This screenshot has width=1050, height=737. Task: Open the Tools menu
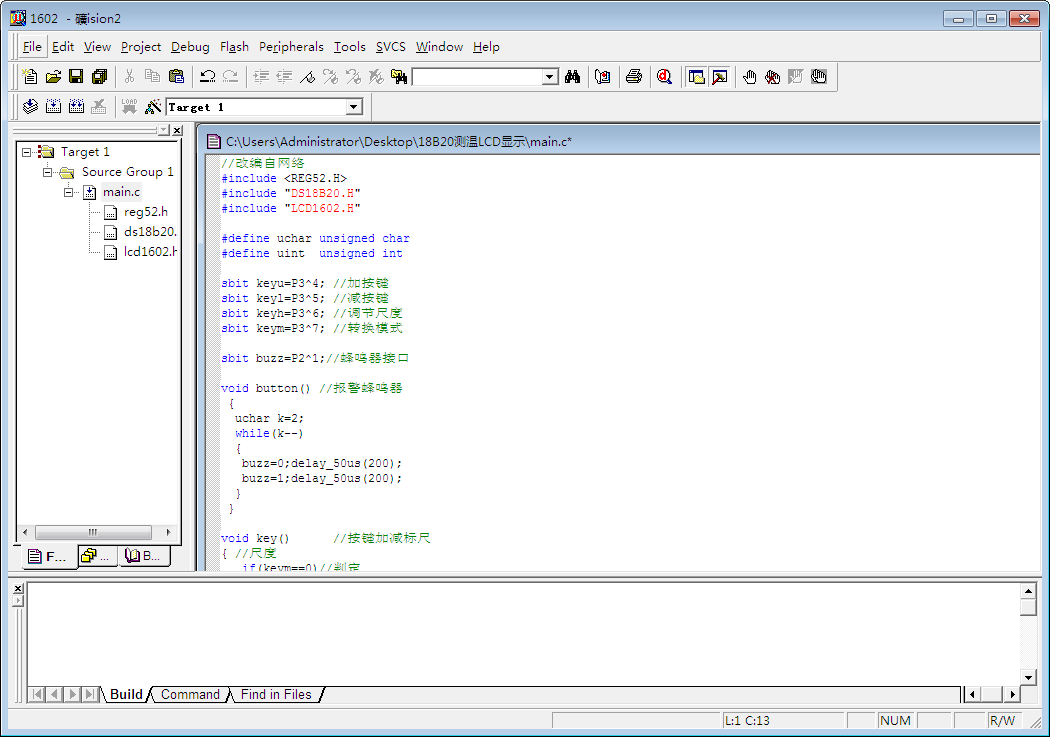tap(350, 47)
